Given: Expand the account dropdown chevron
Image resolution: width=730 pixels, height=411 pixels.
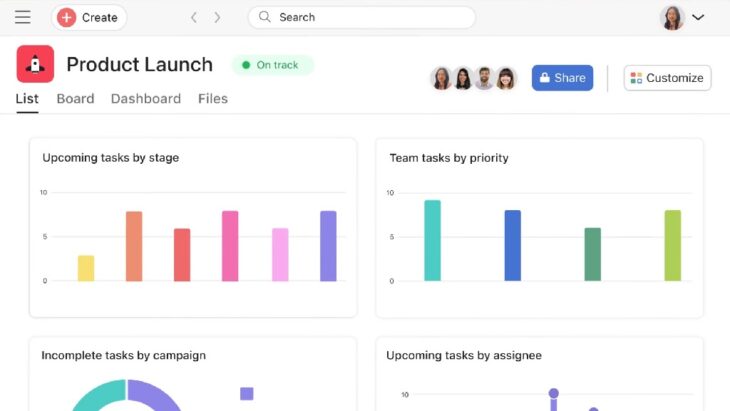Looking at the screenshot, I should [x=698, y=17].
